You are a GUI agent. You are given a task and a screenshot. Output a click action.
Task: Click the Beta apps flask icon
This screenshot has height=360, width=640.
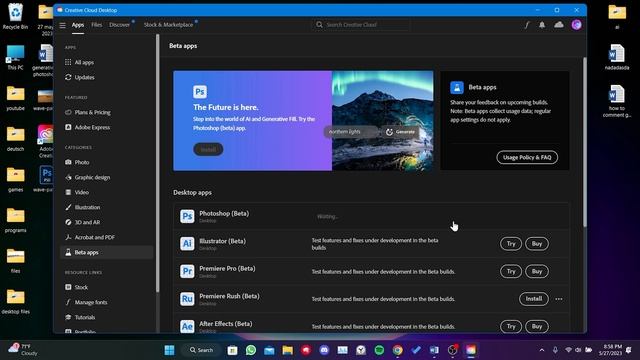pyautogui.click(x=457, y=87)
